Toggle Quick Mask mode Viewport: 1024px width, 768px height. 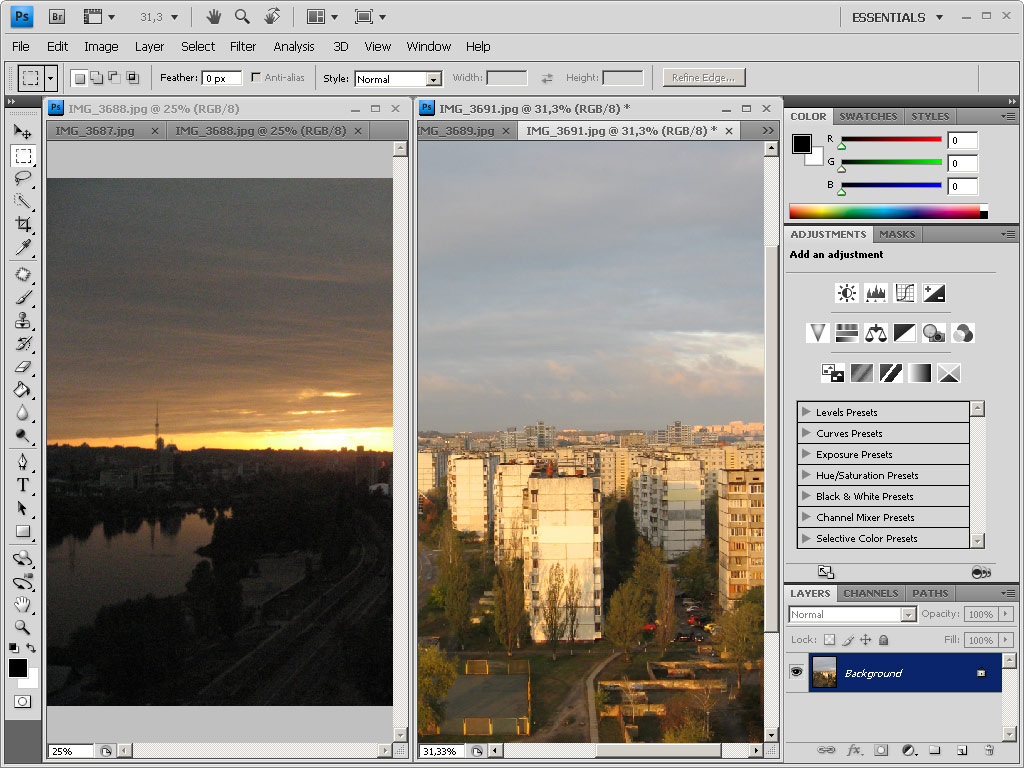pos(22,702)
